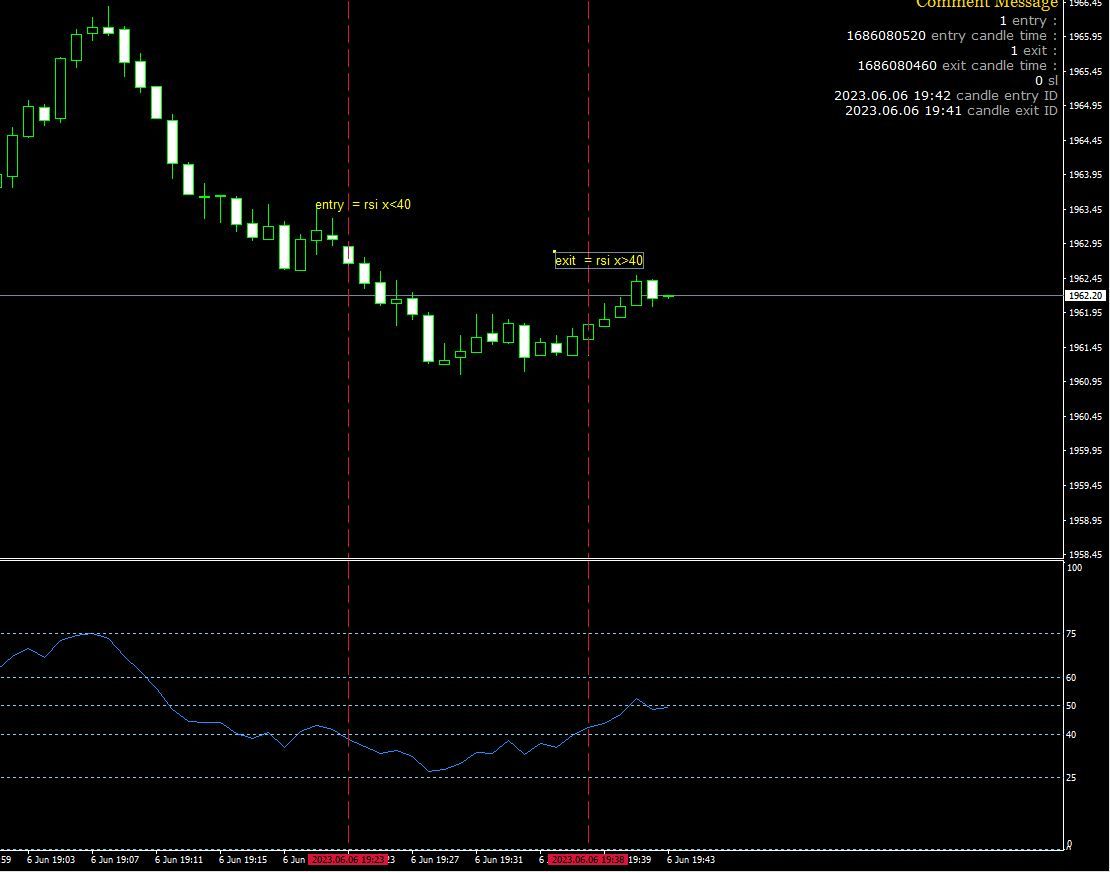Viewport: 1110px width, 873px height.
Task: Click RSI scale level 40
Action: 1071,735
